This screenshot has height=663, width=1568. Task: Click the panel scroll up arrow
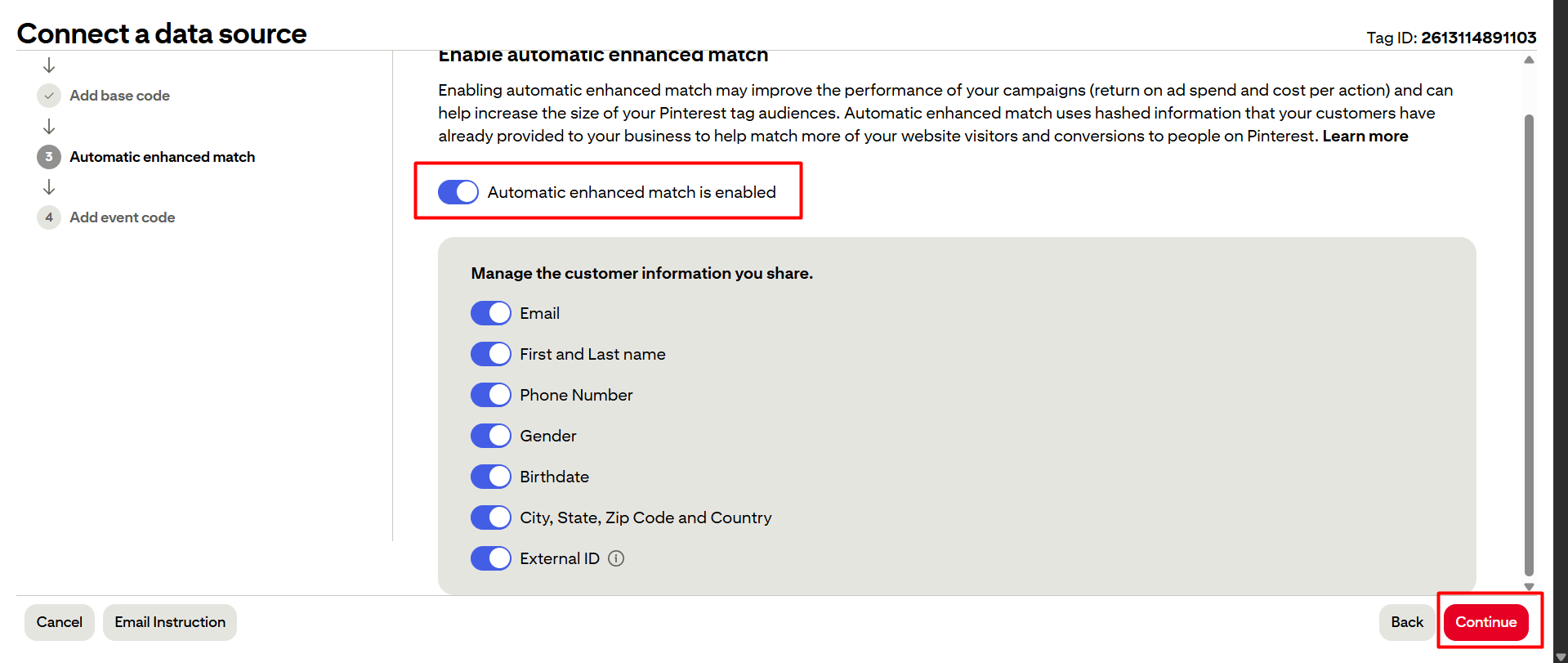tap(1529, 60)
